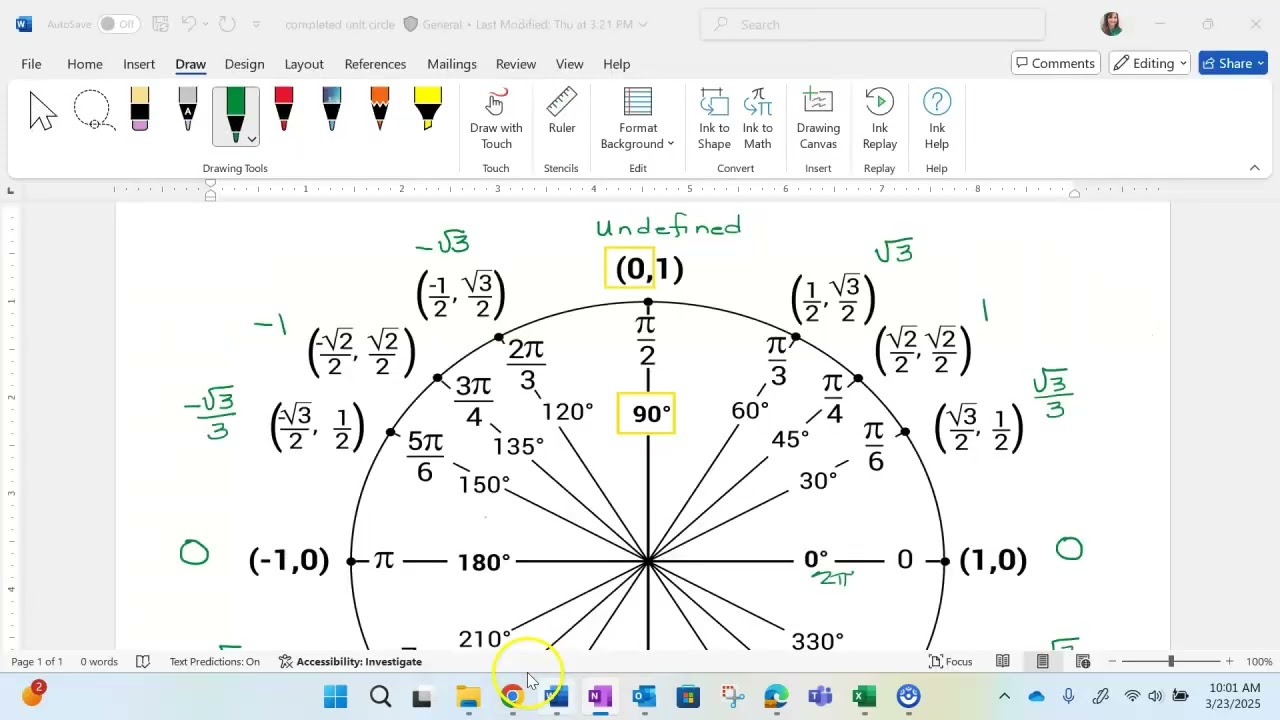Switch to the Insert tab
Image resolution: width=1280 pixels, height=720 pixels.
click(x=139, y=64)
